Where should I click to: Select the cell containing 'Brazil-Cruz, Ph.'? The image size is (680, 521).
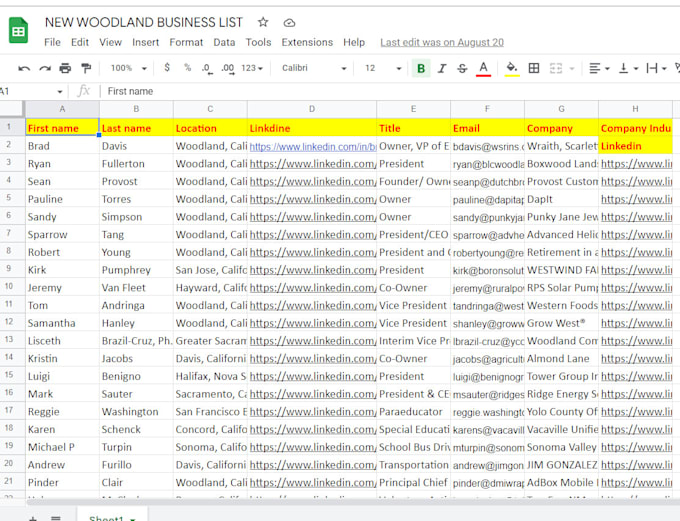[136, 341]
